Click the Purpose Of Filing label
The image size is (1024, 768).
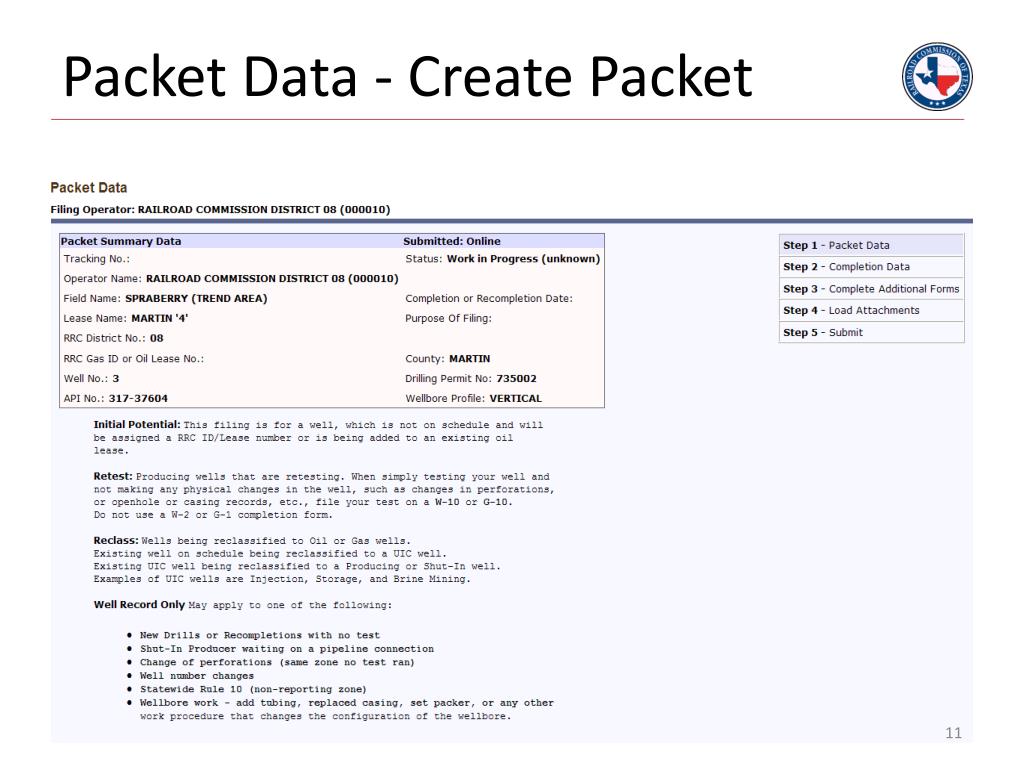coord(448,319)
